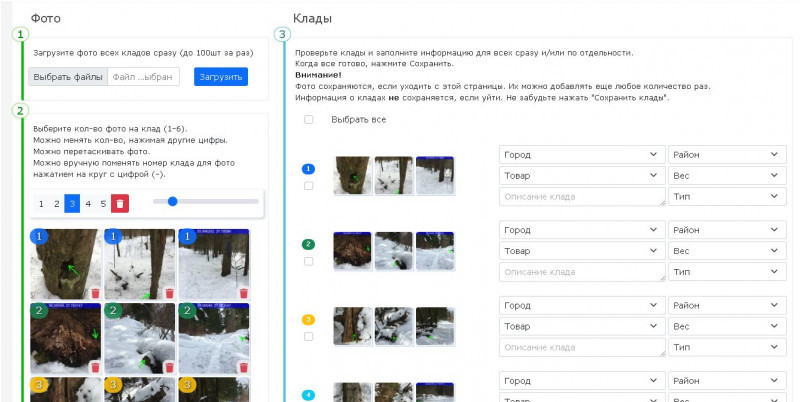
Task: Open the "Вес" dropdown in the second row
Action: click(x=726, y=250)
